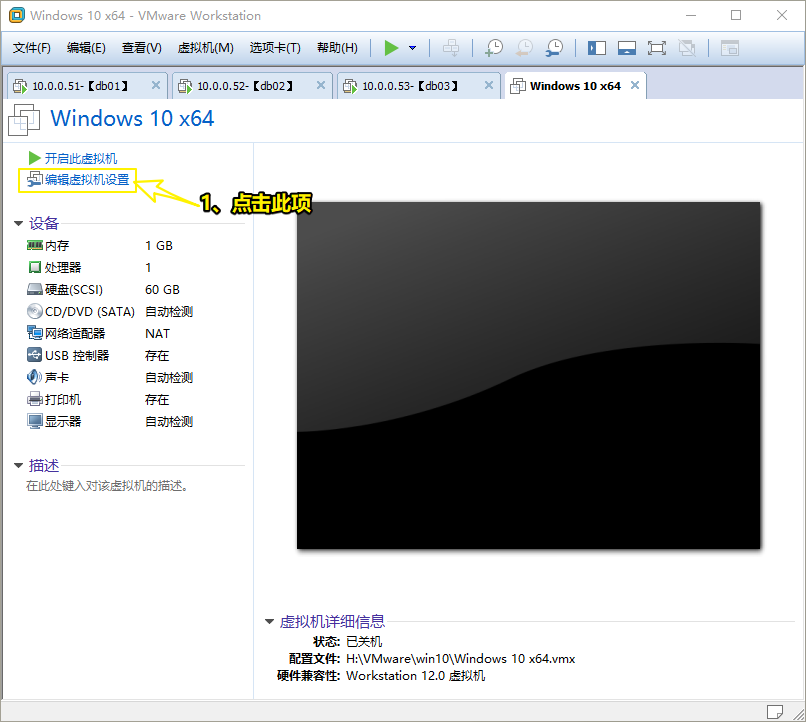Click the console view icon in toolbar

729,48
